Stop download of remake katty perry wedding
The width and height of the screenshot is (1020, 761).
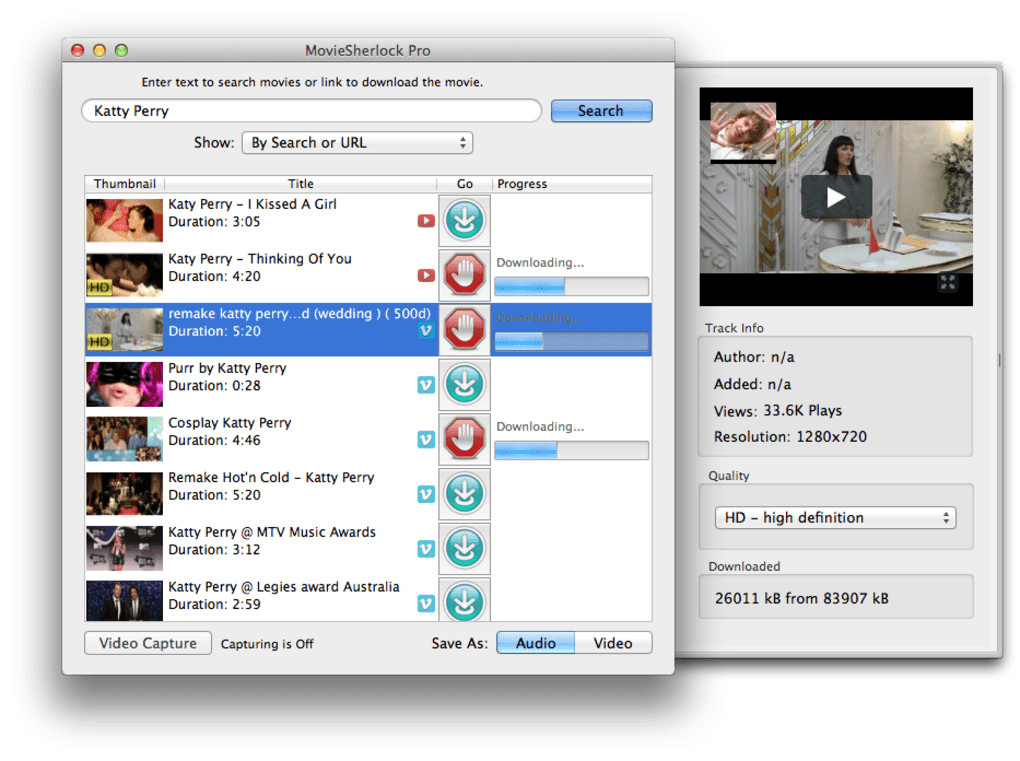click(x=464, y=330)
